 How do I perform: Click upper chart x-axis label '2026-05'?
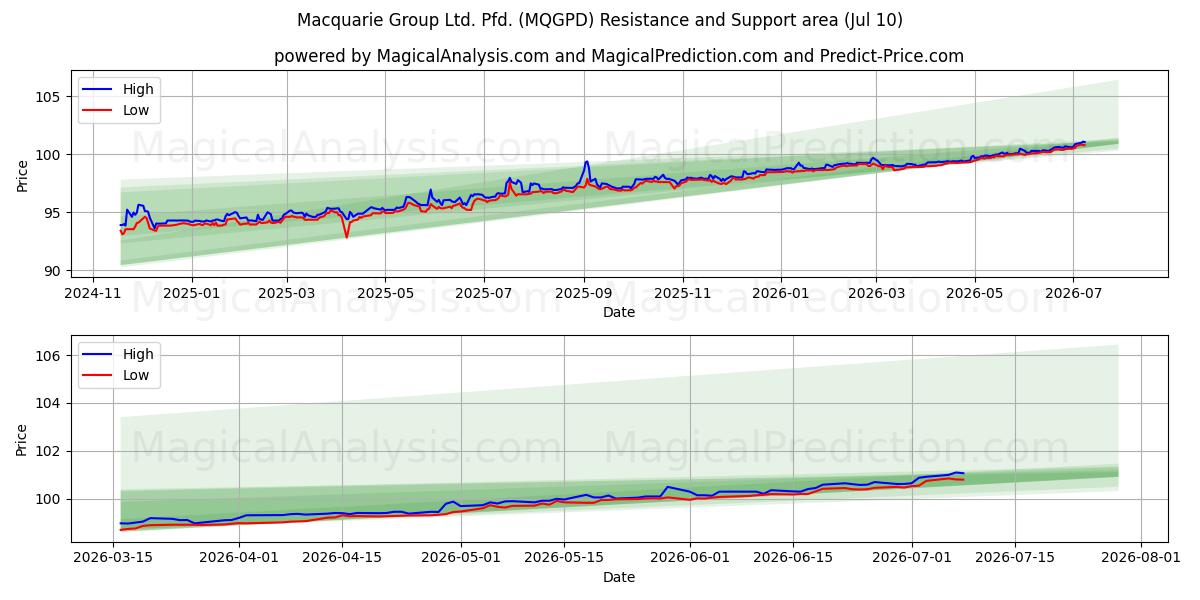tap(975, 294)
